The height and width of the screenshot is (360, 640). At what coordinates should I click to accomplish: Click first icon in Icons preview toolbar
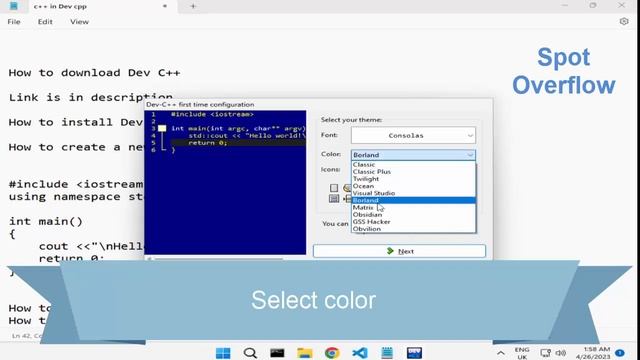334,188
